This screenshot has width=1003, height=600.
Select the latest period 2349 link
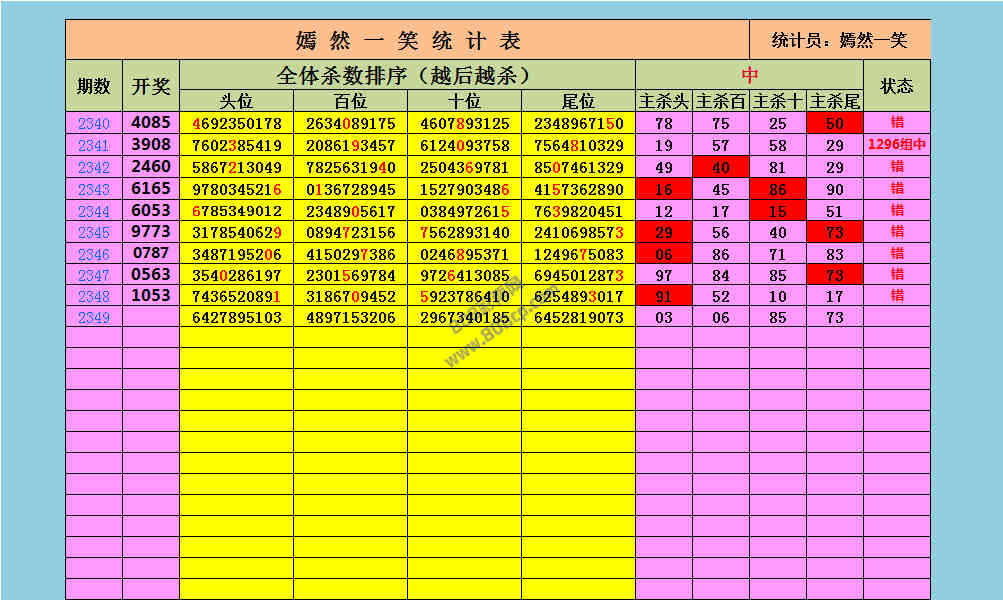(93, 317)
